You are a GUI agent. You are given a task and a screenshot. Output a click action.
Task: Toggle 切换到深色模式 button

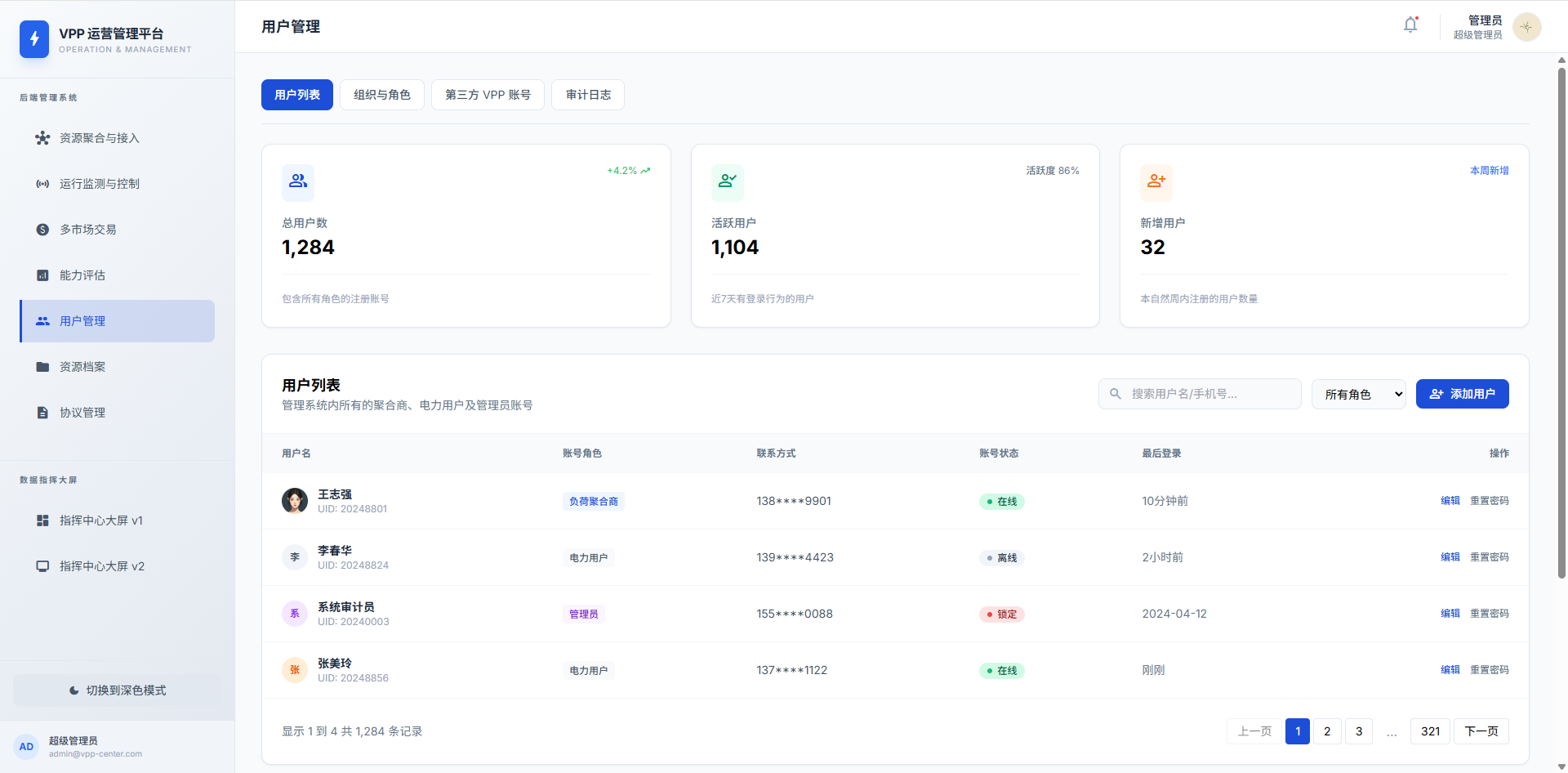click(117, 690)
